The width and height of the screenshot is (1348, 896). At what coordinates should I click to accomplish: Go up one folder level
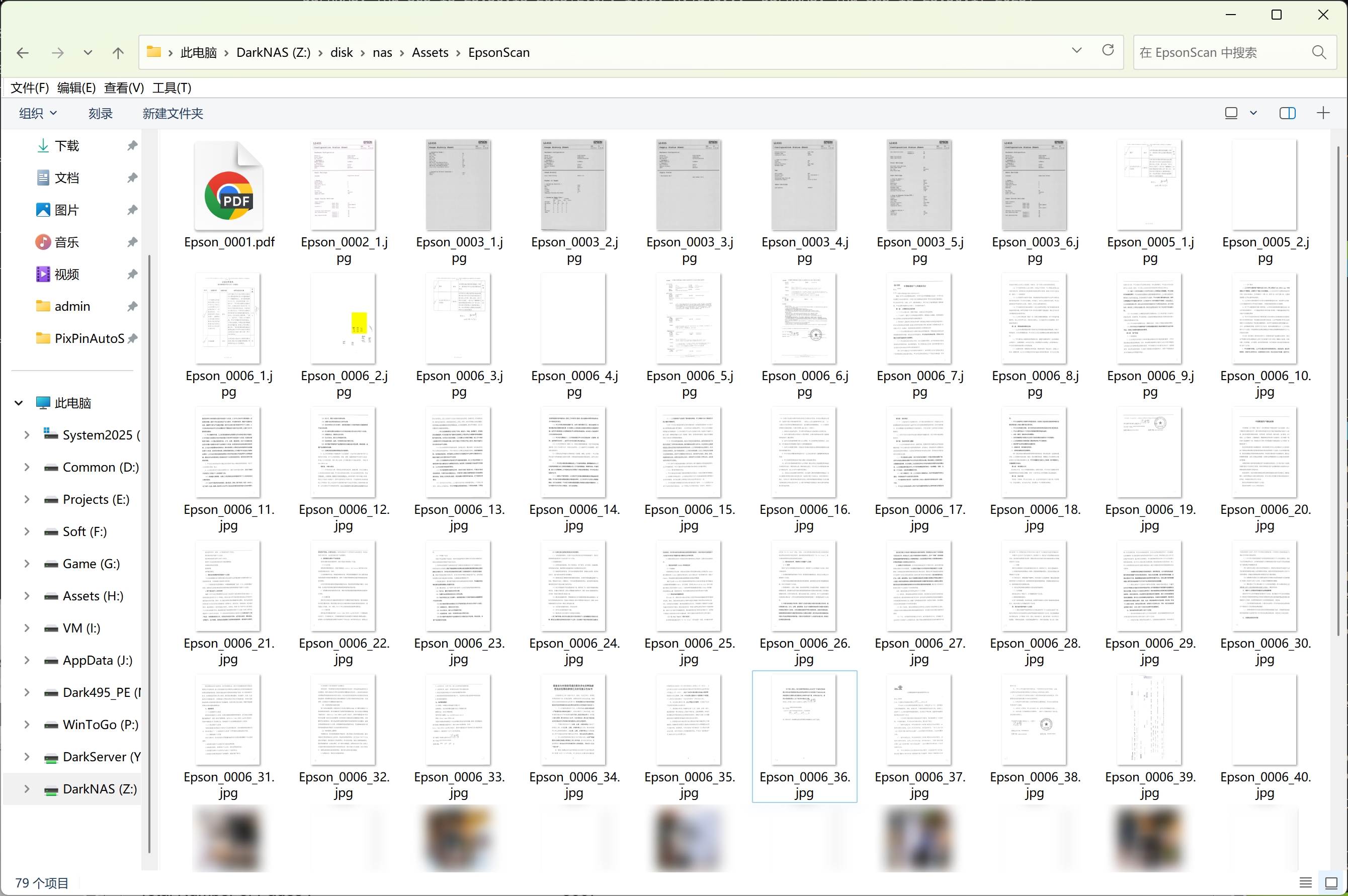(118, 53)
